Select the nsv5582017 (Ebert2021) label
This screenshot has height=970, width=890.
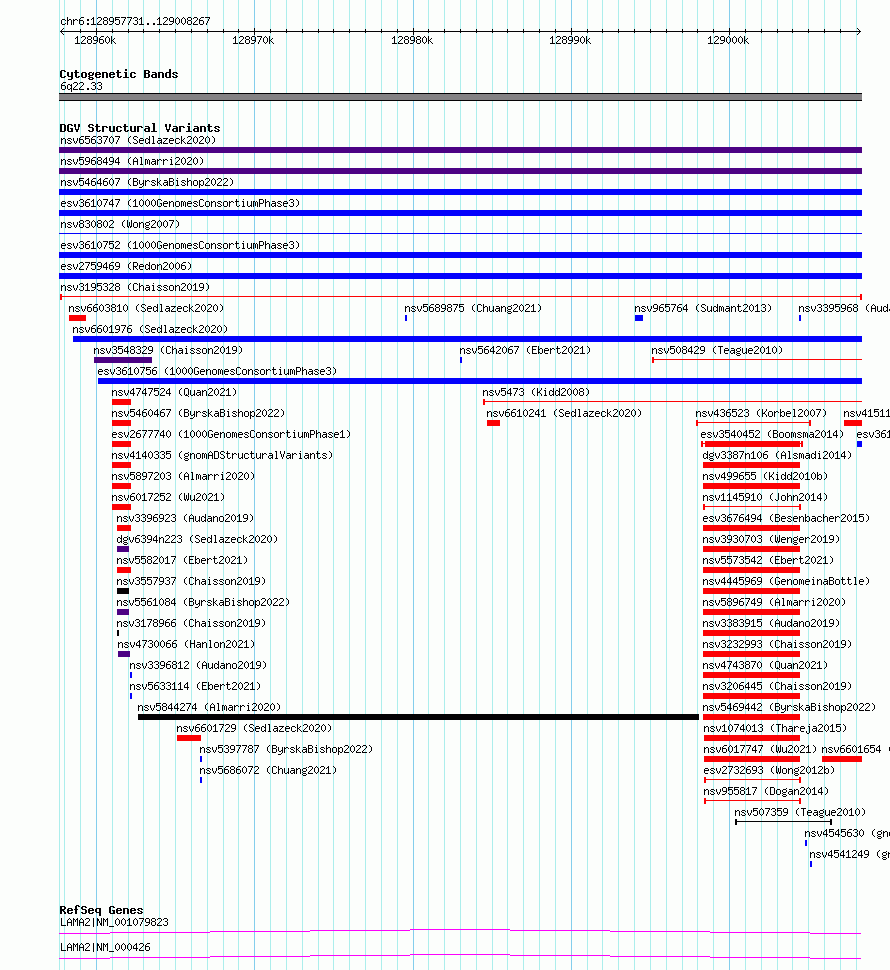tap(182, 561)
